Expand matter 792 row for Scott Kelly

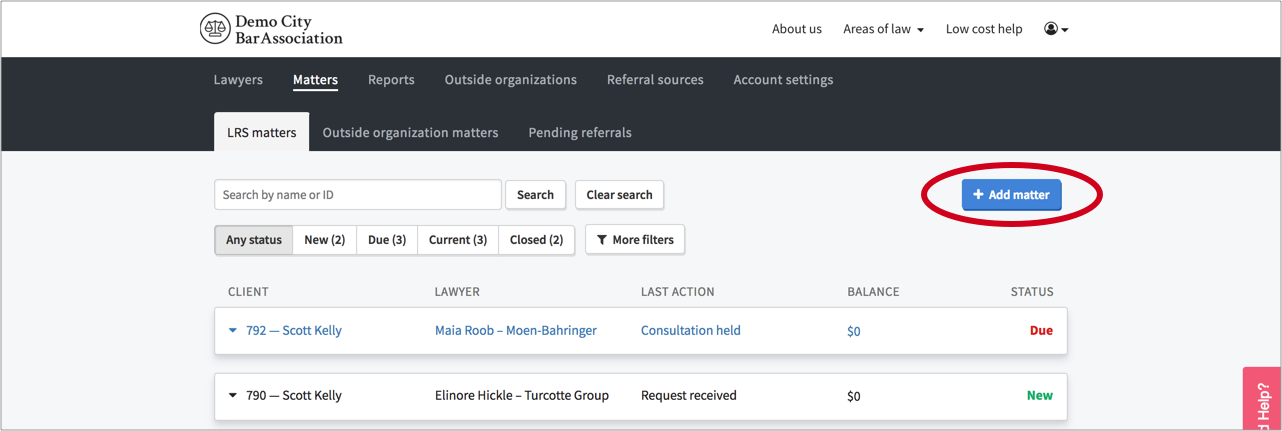[x=233, y=331]
